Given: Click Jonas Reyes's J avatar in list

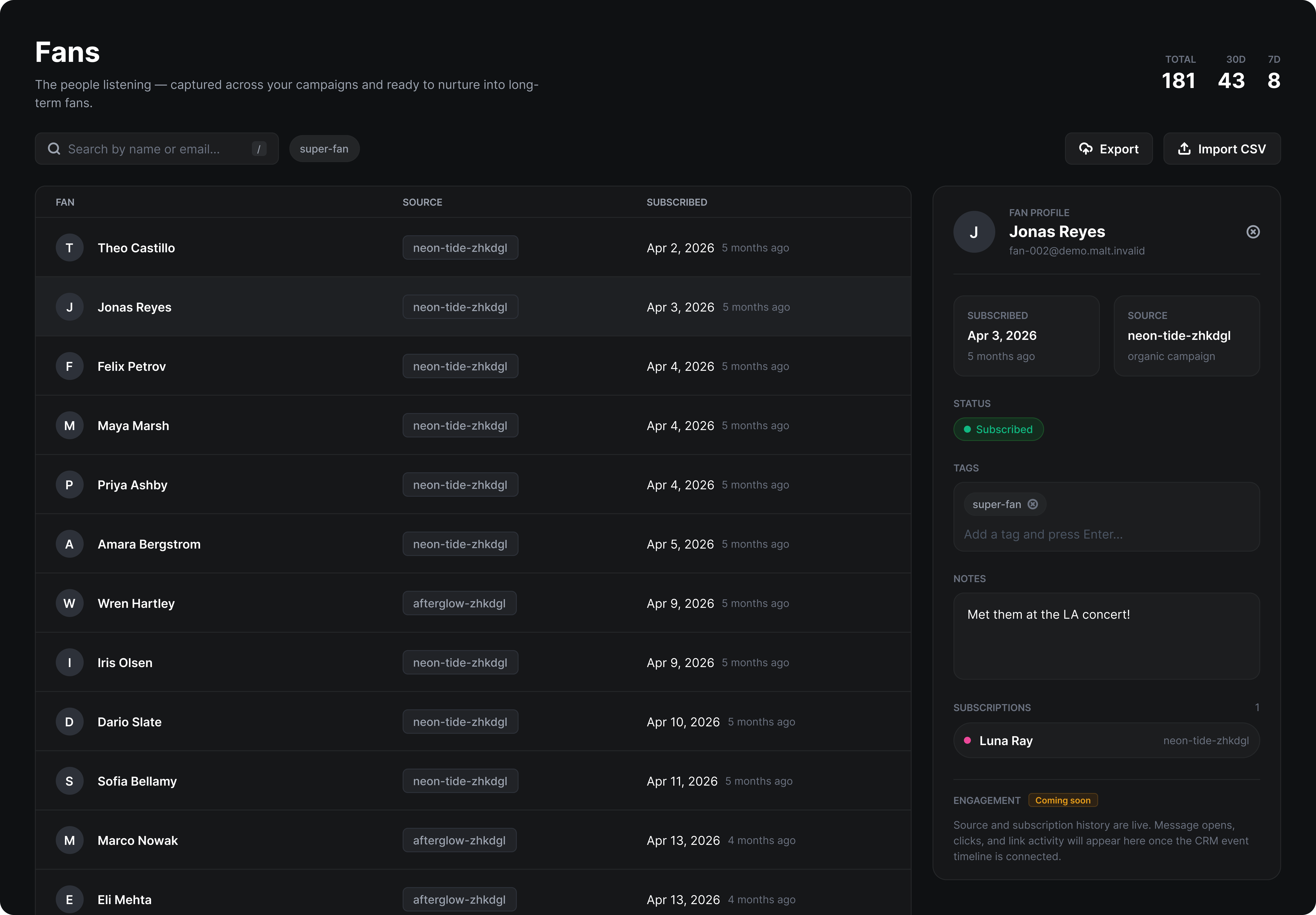Looking at the screenshot, I should (69, 307).
